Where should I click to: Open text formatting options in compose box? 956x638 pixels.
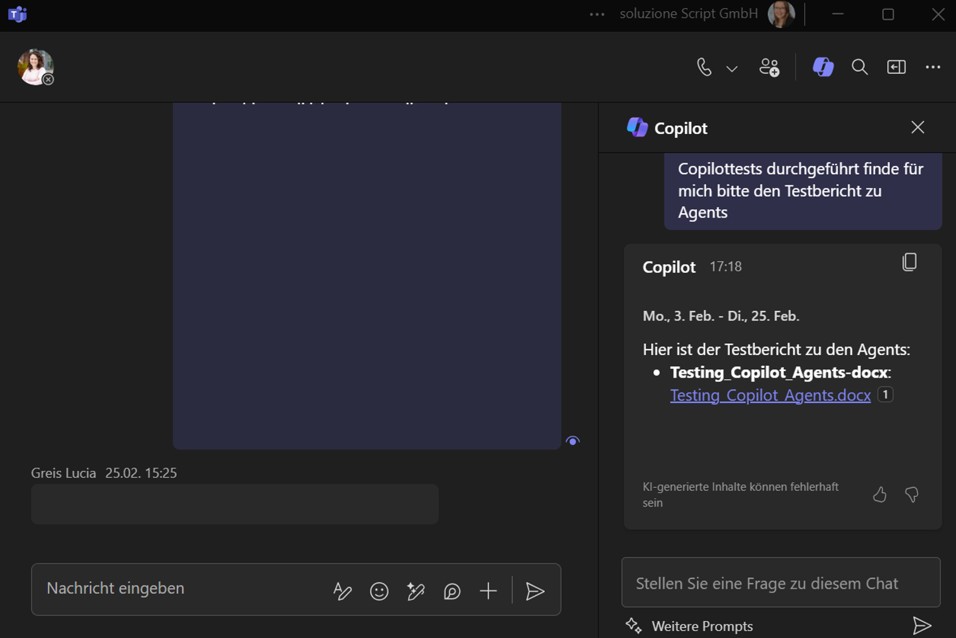pyautogui.click(x=342, y=591)
